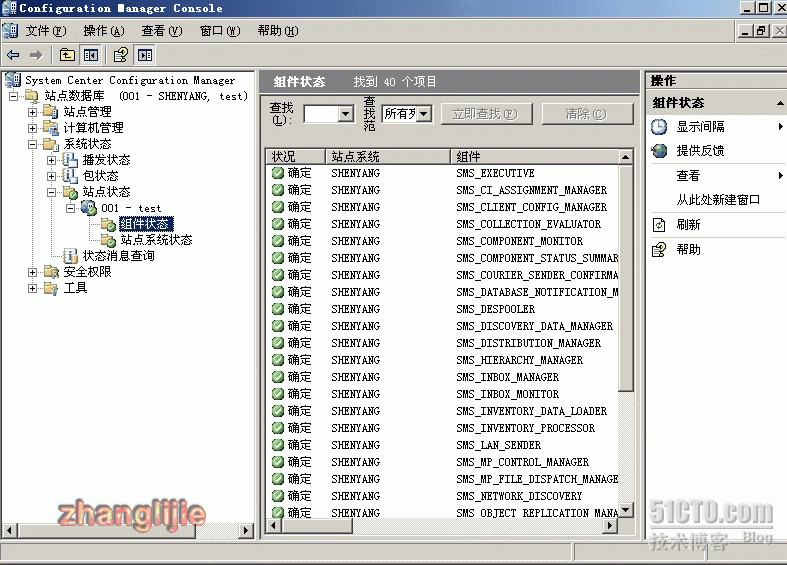
Task: Click the Back arrow toolbar icon
Action: click(x=13, y=55)
